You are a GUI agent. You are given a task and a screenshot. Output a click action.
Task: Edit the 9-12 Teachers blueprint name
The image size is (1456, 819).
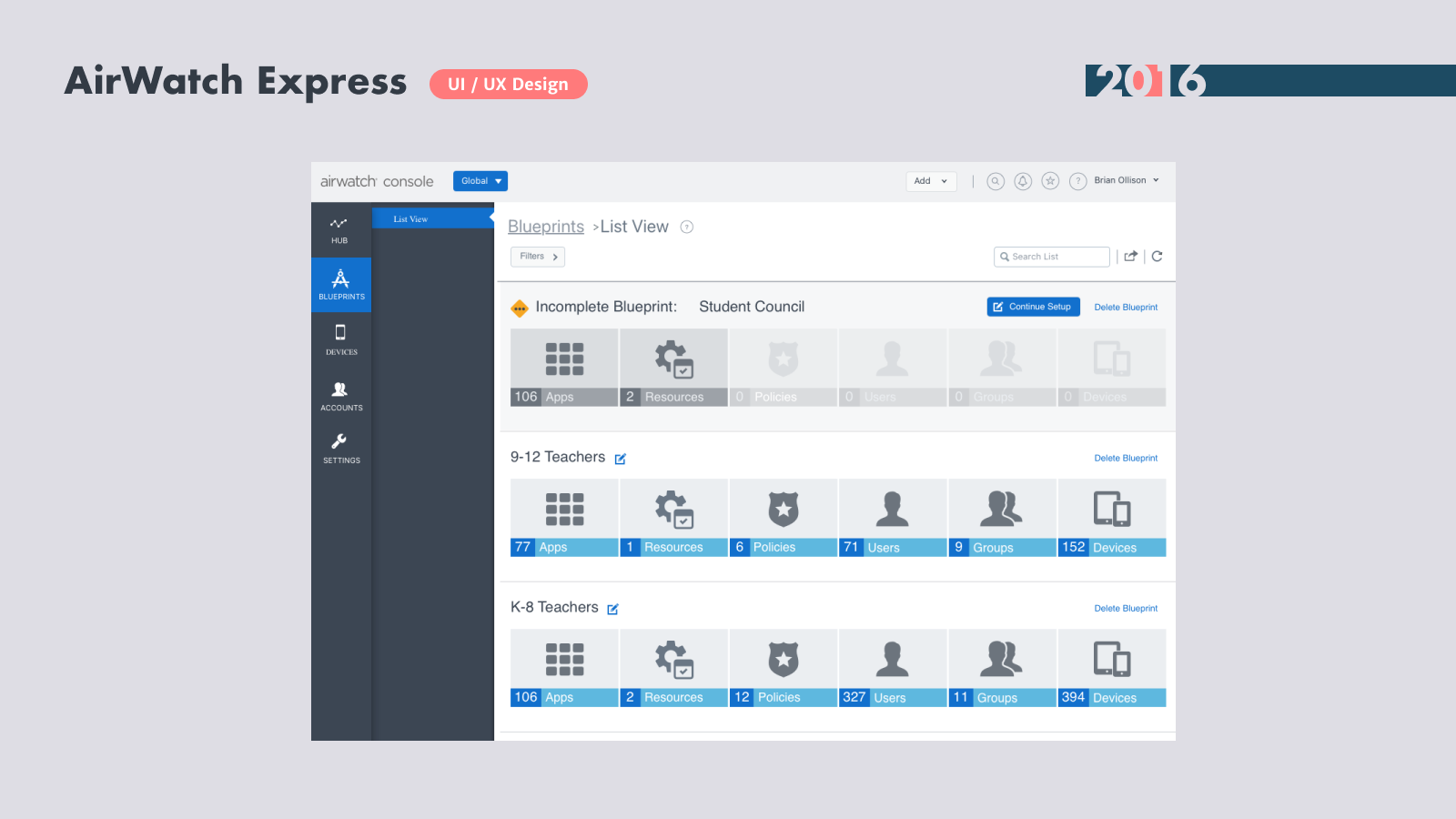pos(620,459)
